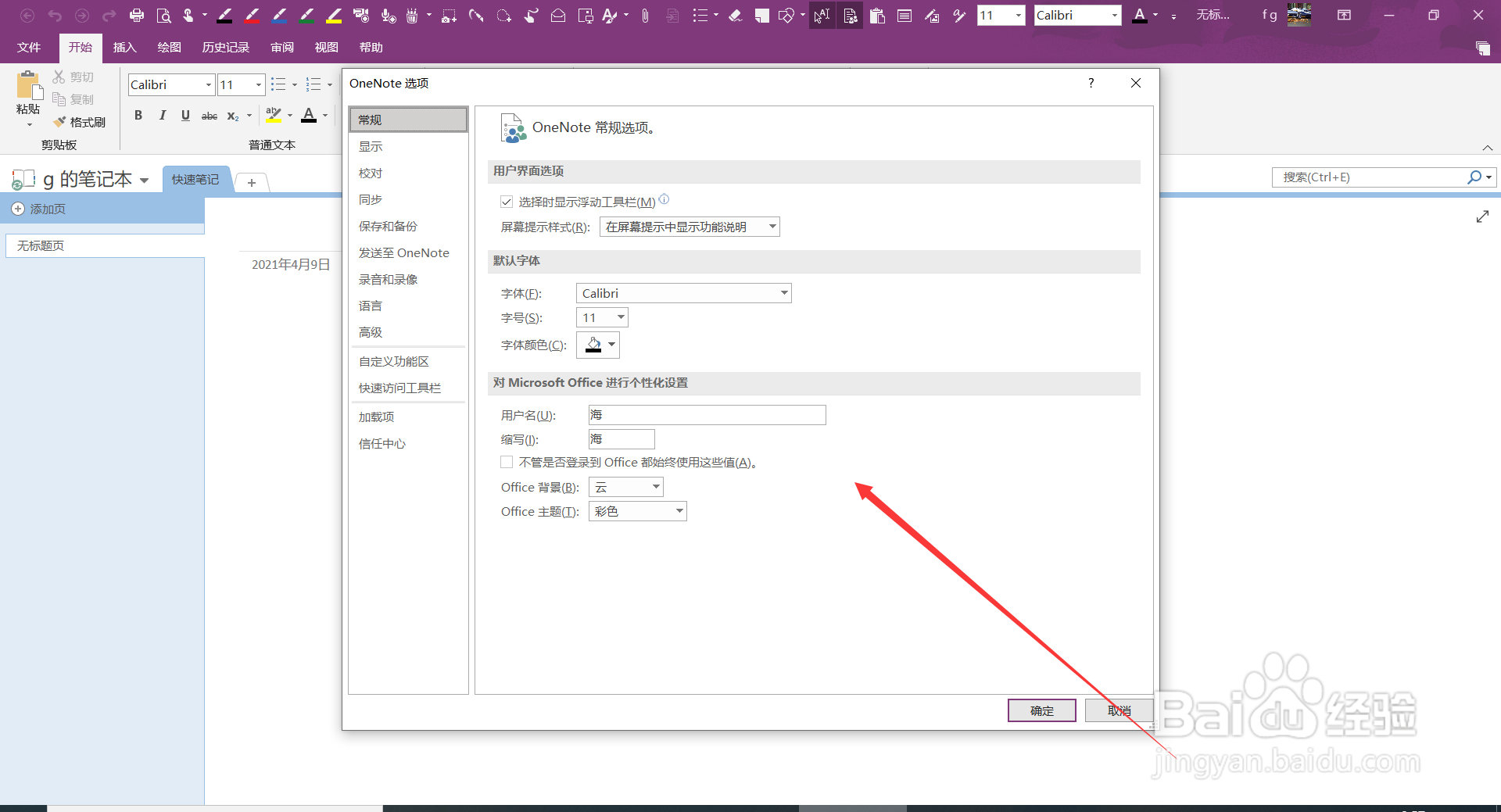Toggle Underline formatting in the ribbon

pyautogui.click(x=185, y=116)
